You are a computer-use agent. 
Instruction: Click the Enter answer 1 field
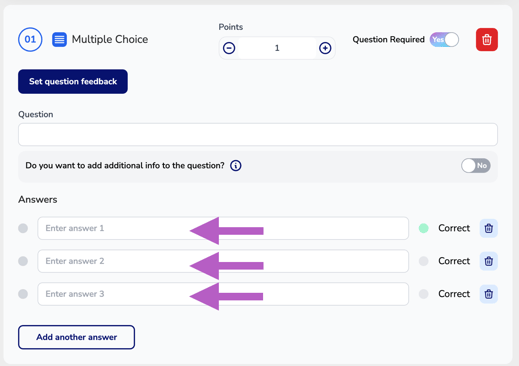coord(223,228)
